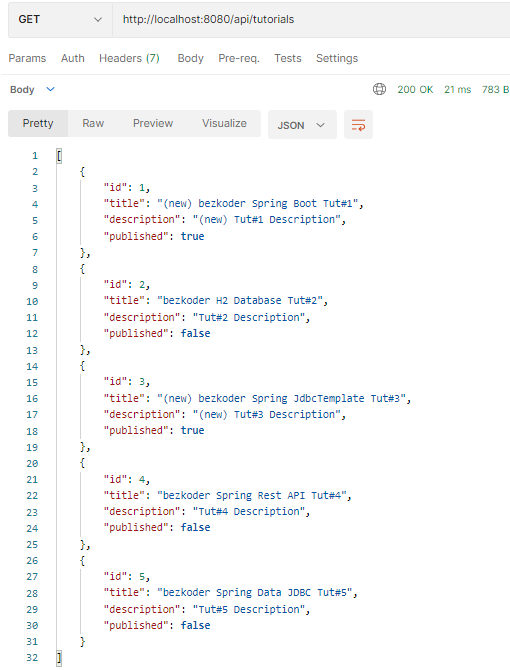Click the true value on line 6
This screenshot has width=510, height=670.
192,236
